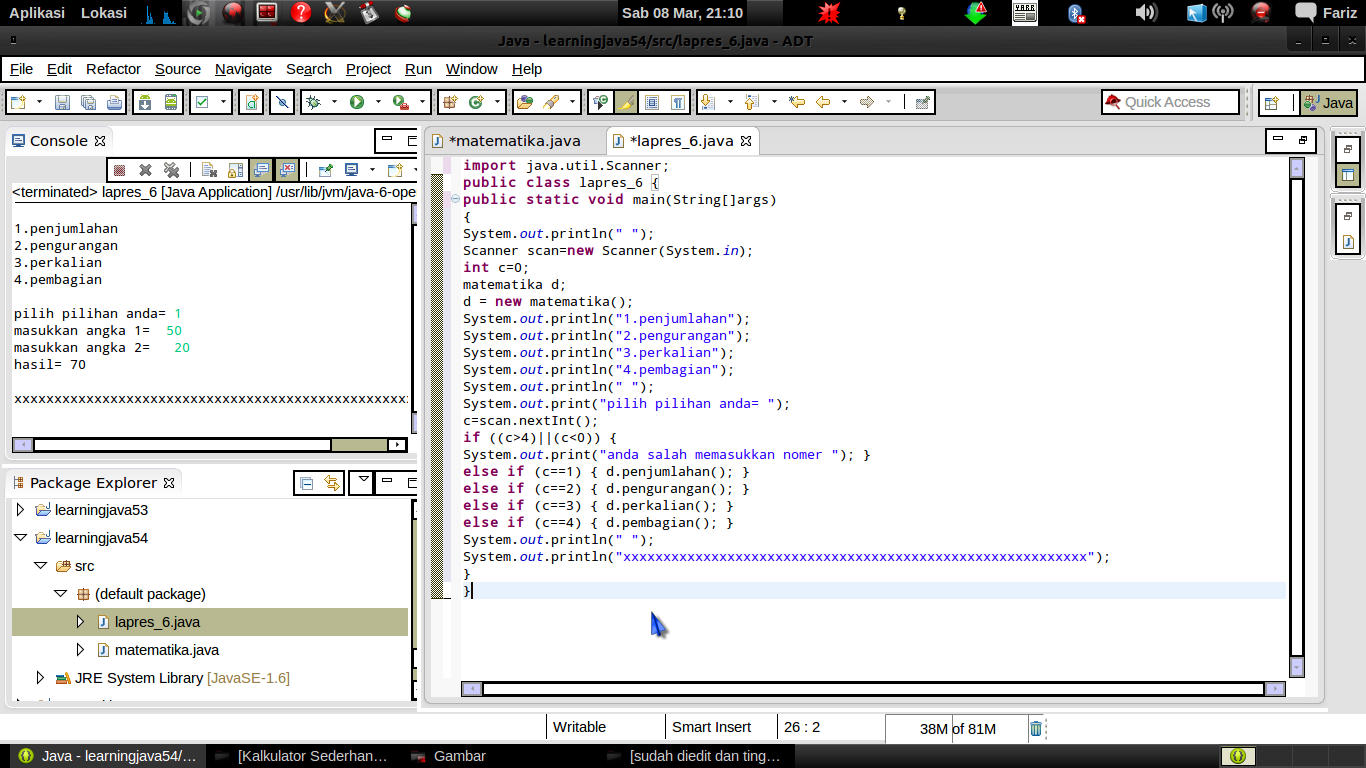Toggle console Scroll Lock icon
Screen dimensions: 1366x768
(236, 170)
